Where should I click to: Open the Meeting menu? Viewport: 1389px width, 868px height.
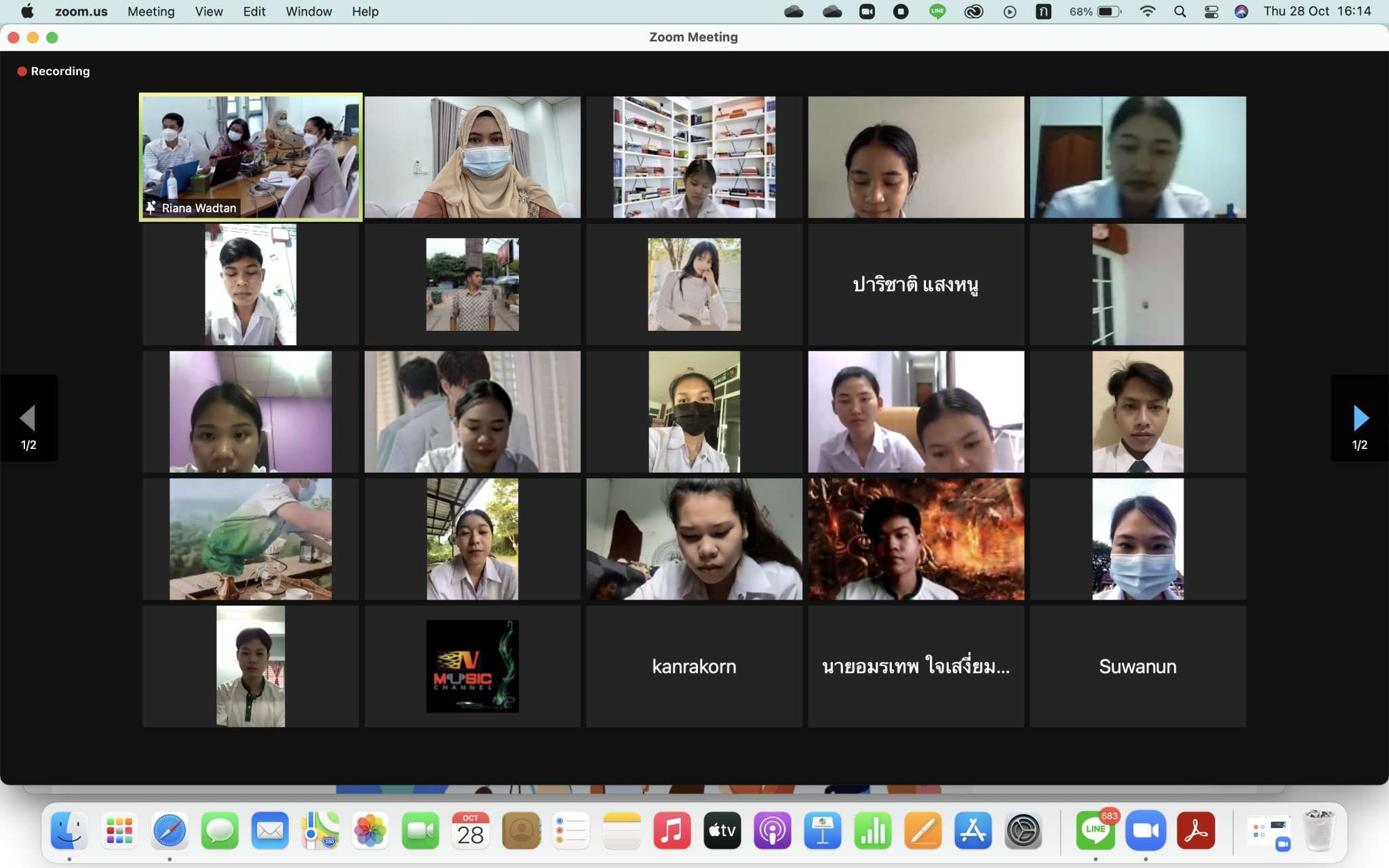pos(151,12)
